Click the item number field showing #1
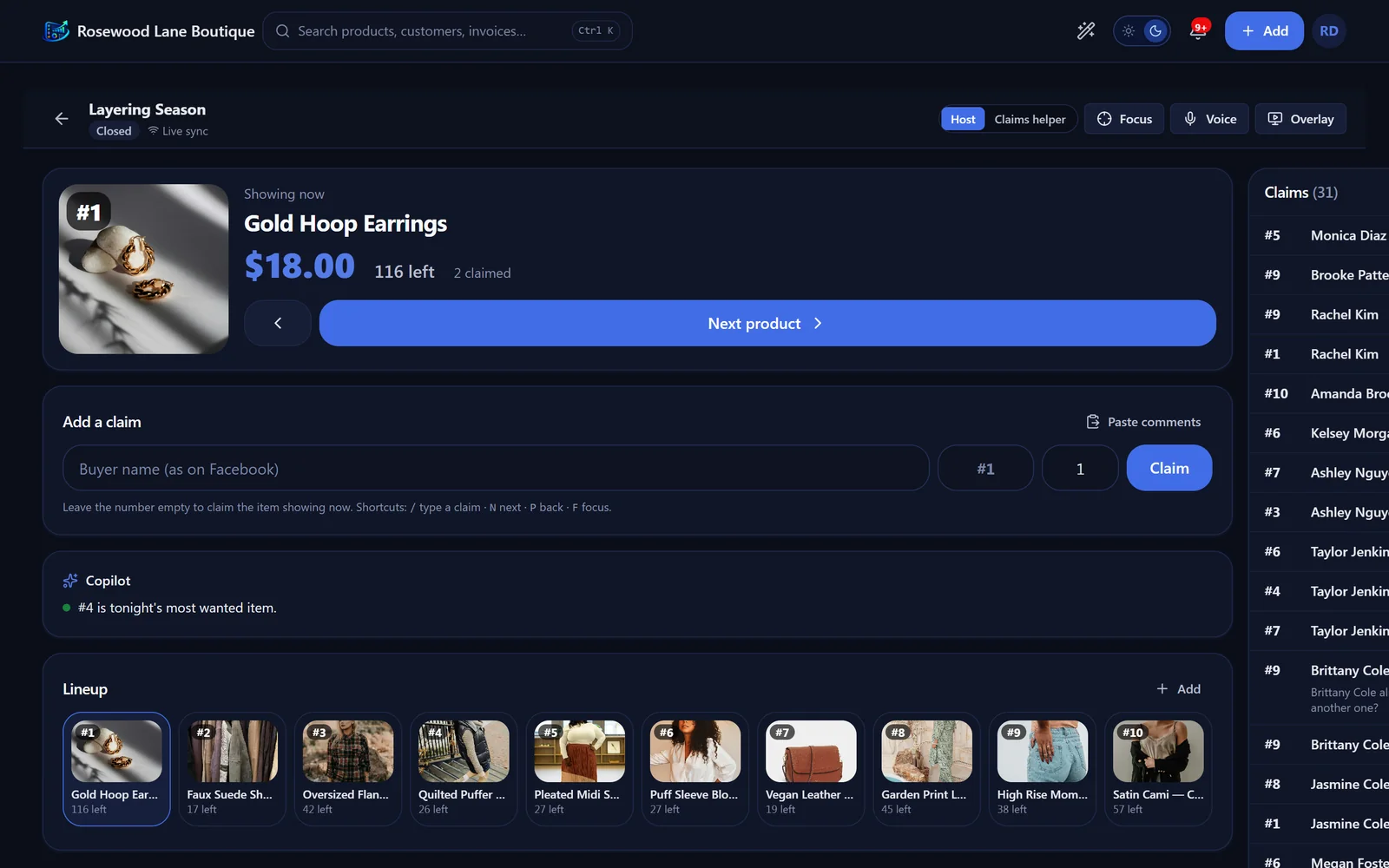Image resolution: width=1389 pixels, height=868 pixels. pos(985,469)
